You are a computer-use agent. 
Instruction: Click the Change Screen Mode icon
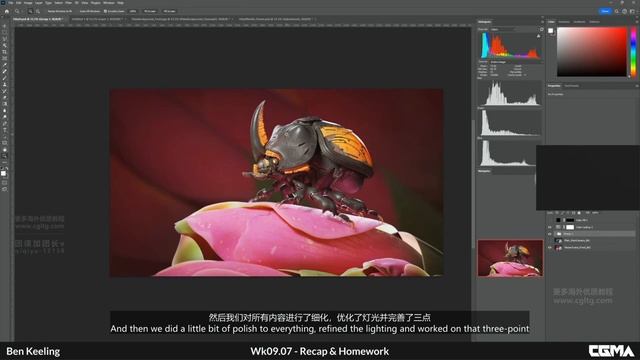(4, 189)
